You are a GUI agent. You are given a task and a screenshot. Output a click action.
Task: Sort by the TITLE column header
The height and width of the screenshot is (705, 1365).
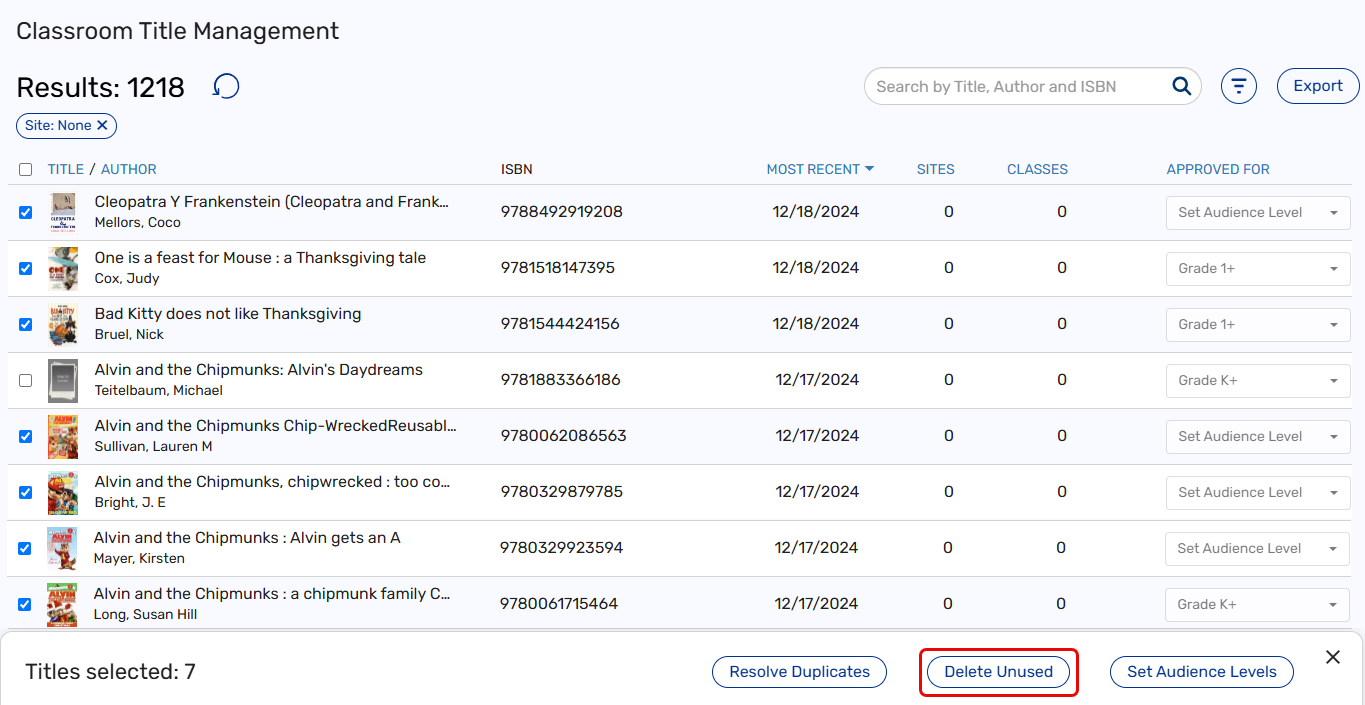(66, 169)
